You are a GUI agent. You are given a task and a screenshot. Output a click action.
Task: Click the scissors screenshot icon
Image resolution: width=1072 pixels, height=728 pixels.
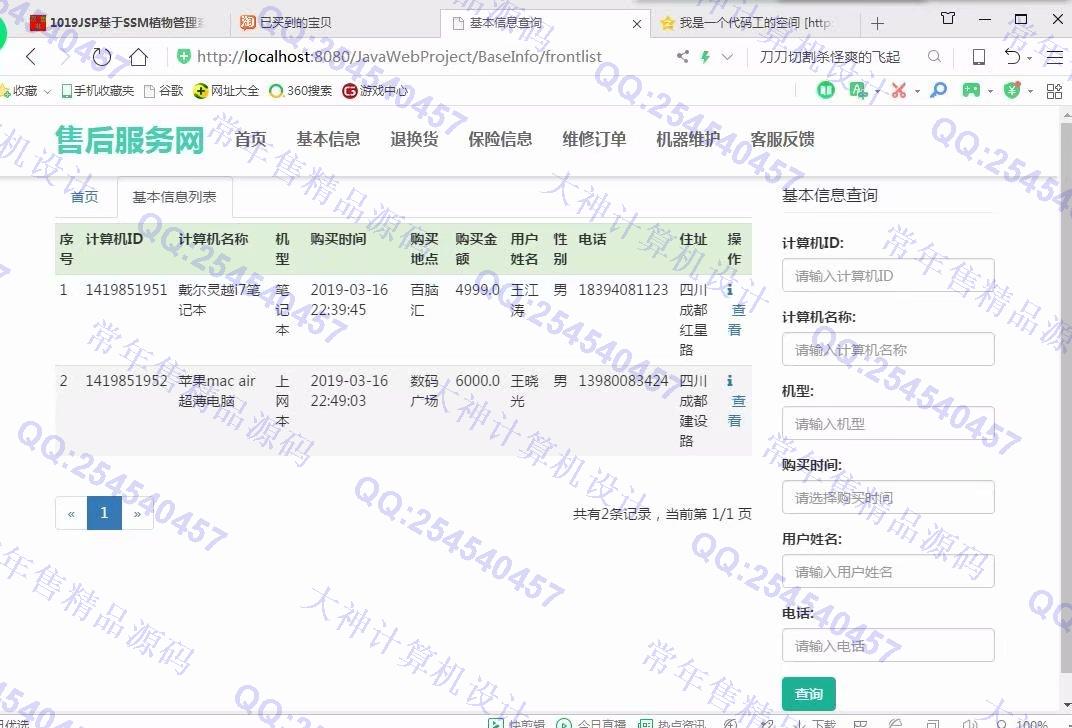898,90
